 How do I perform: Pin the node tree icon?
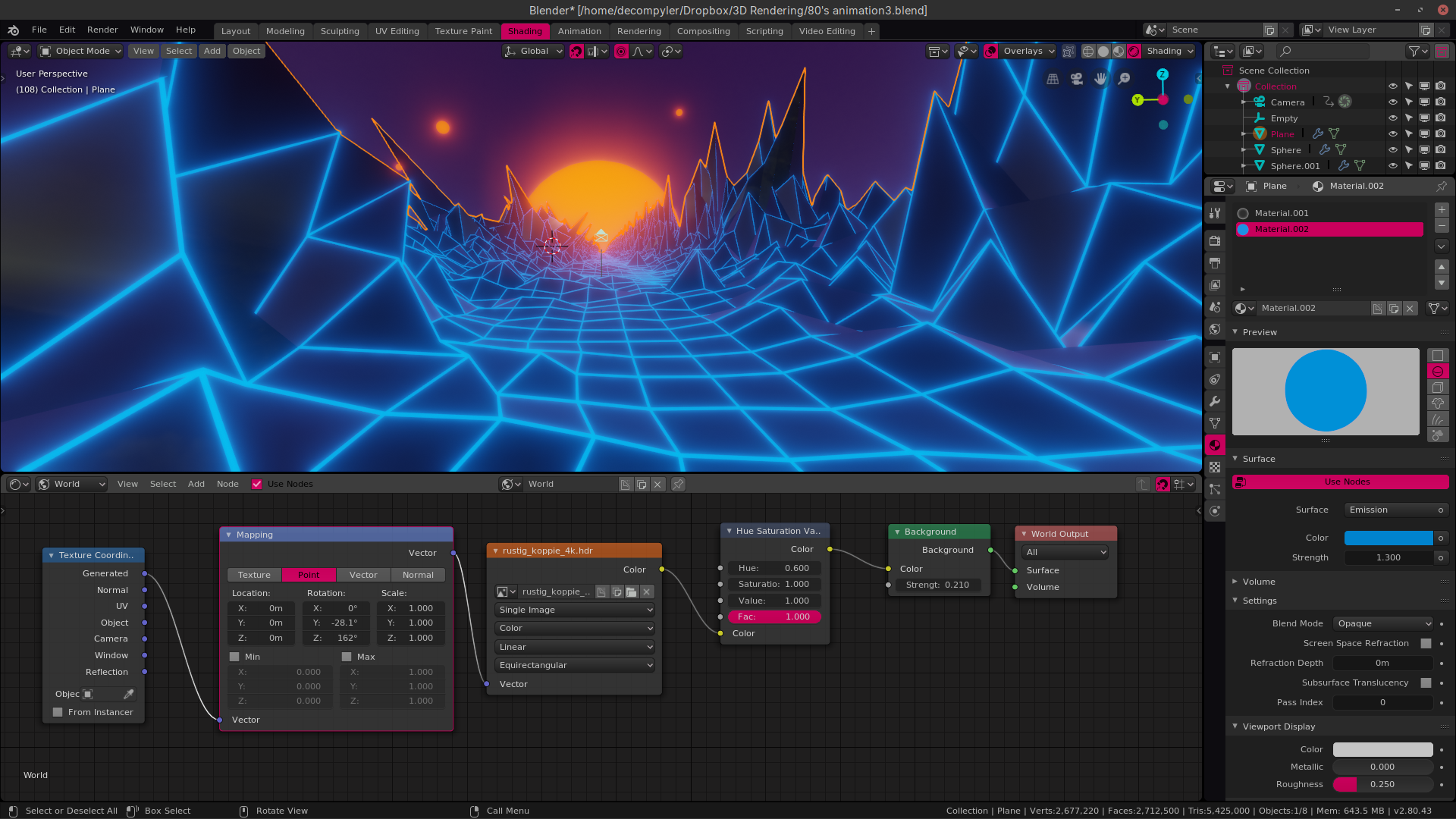[x=679, y=485]
